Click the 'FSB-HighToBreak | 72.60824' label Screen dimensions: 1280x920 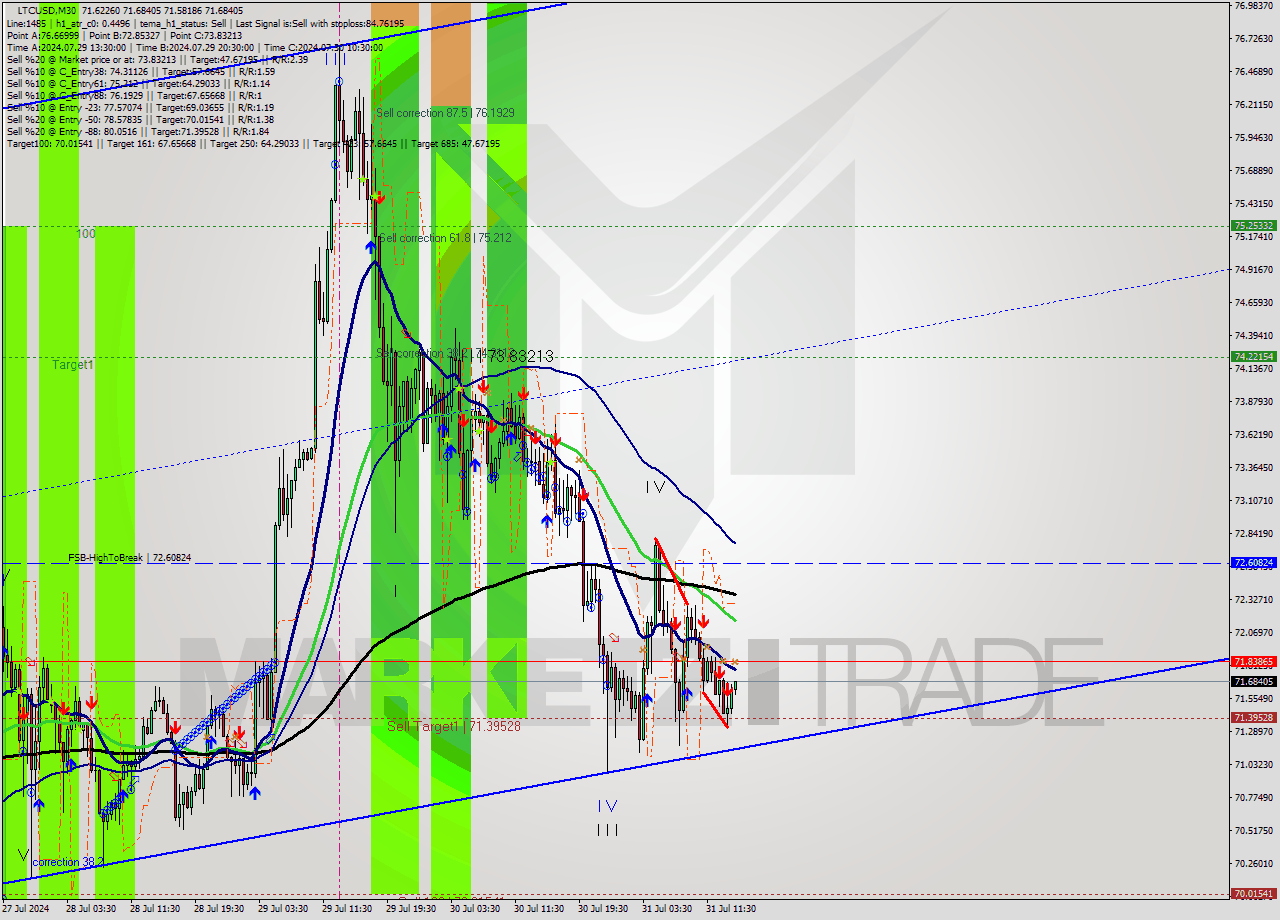[x=129, y=557]
